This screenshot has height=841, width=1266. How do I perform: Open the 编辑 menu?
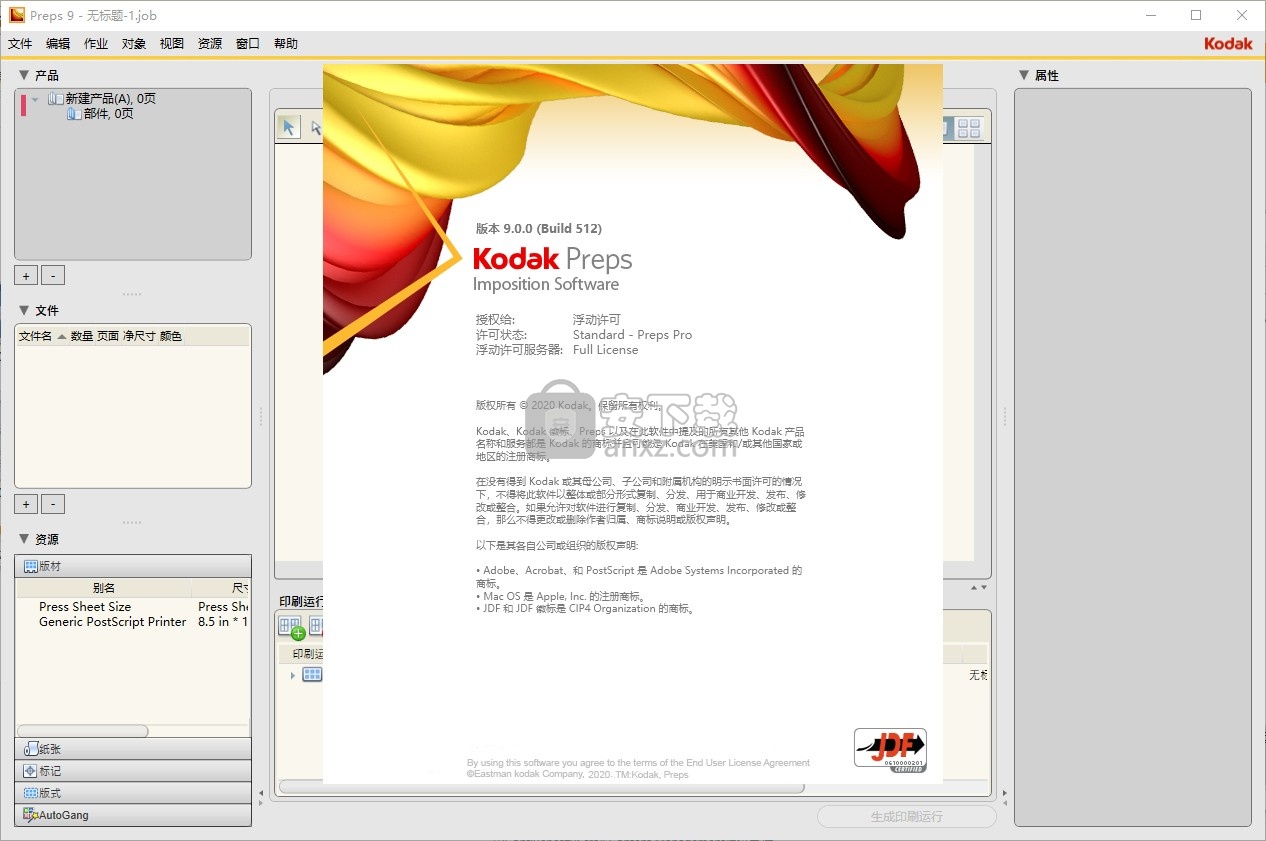[58, 44]
